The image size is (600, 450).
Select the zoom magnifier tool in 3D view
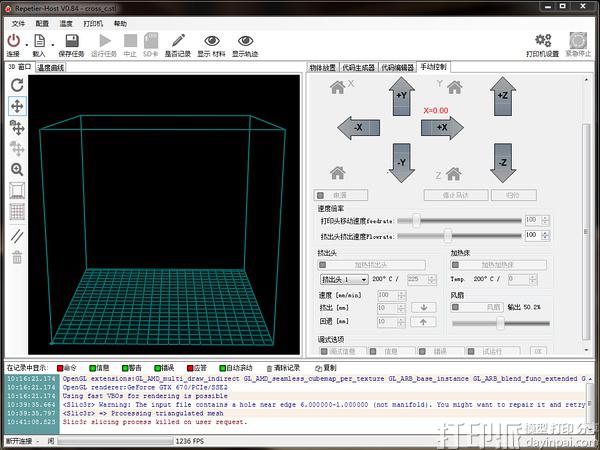coord(17,170)
